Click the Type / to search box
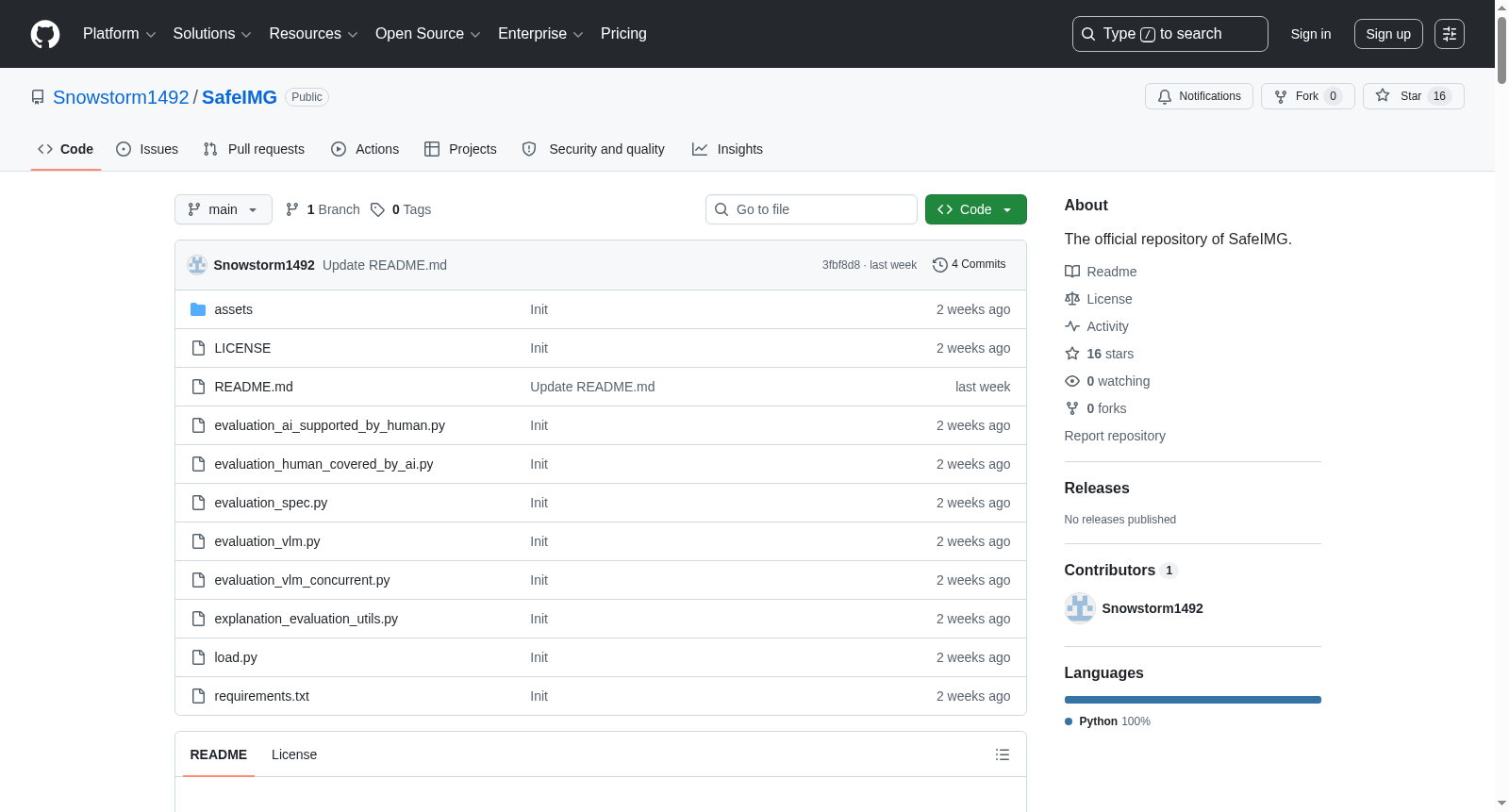The width and height of the screenshot is (1509, 812). tap(1170, 34)
